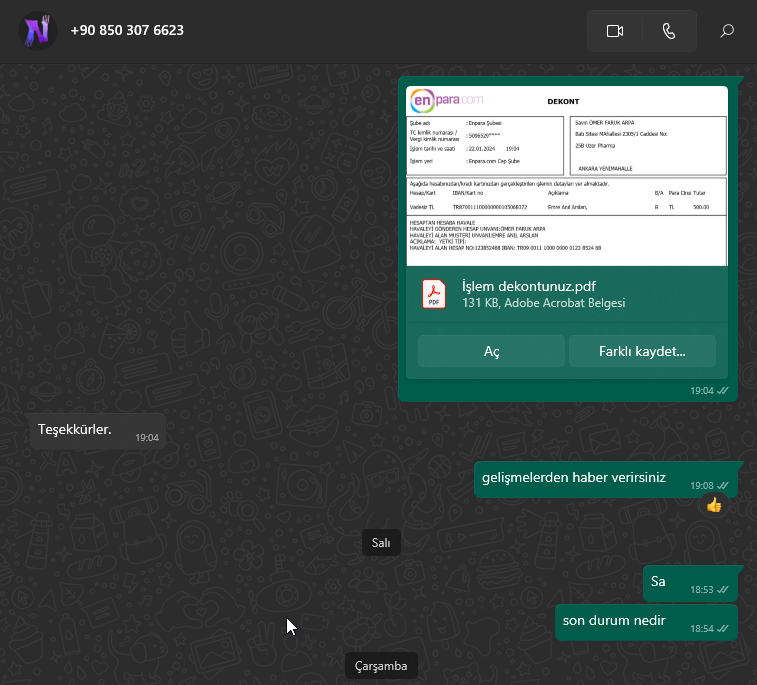The height and width of the screenshot is (685, 757).
Task: Open the thumbs-up reaction on message
Action: (714, 505)
